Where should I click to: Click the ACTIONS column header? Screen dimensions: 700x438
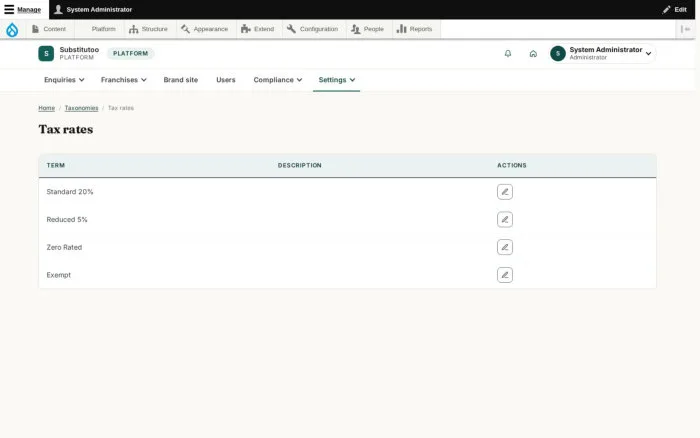pos(512,165)
